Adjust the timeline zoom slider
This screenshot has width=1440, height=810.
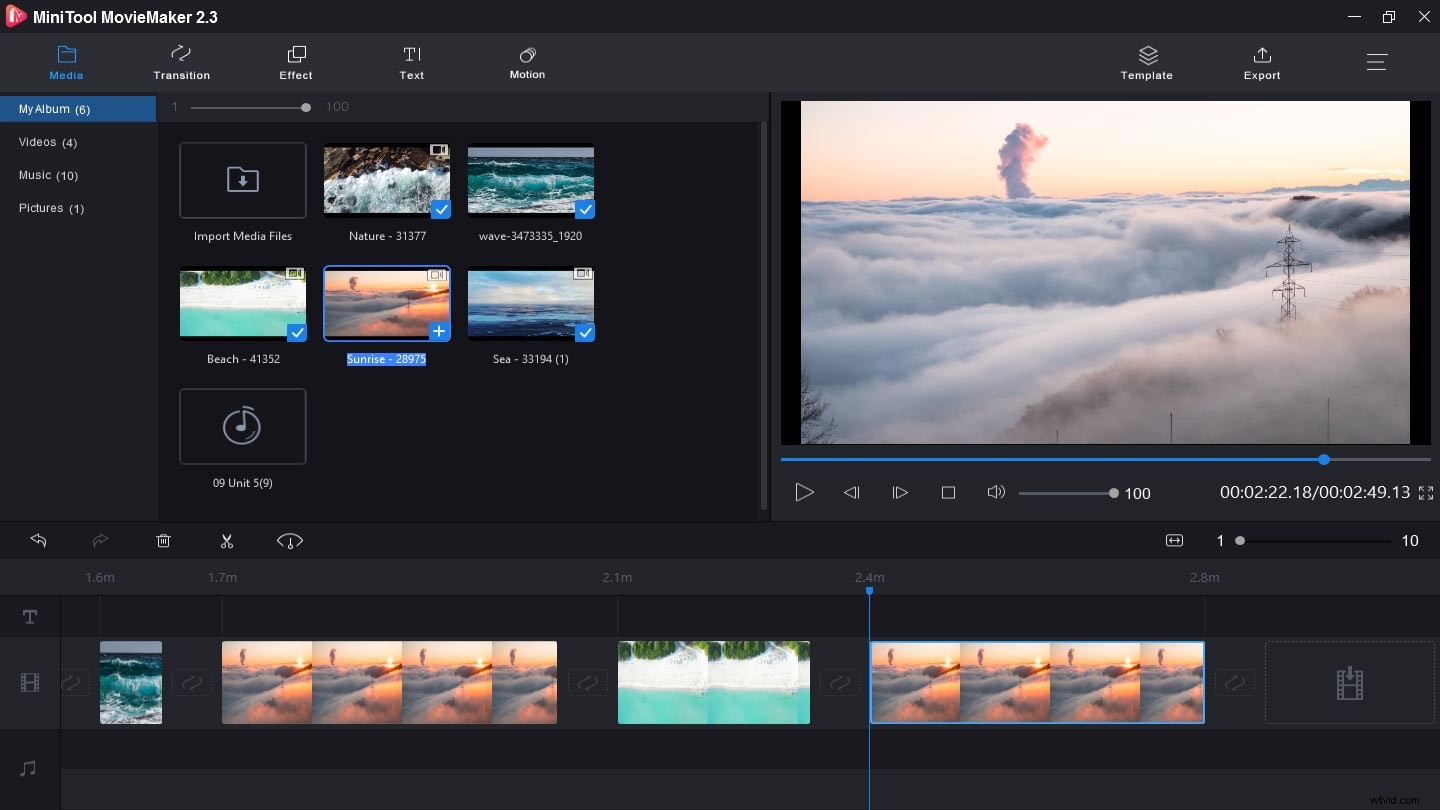[1240, 540]
